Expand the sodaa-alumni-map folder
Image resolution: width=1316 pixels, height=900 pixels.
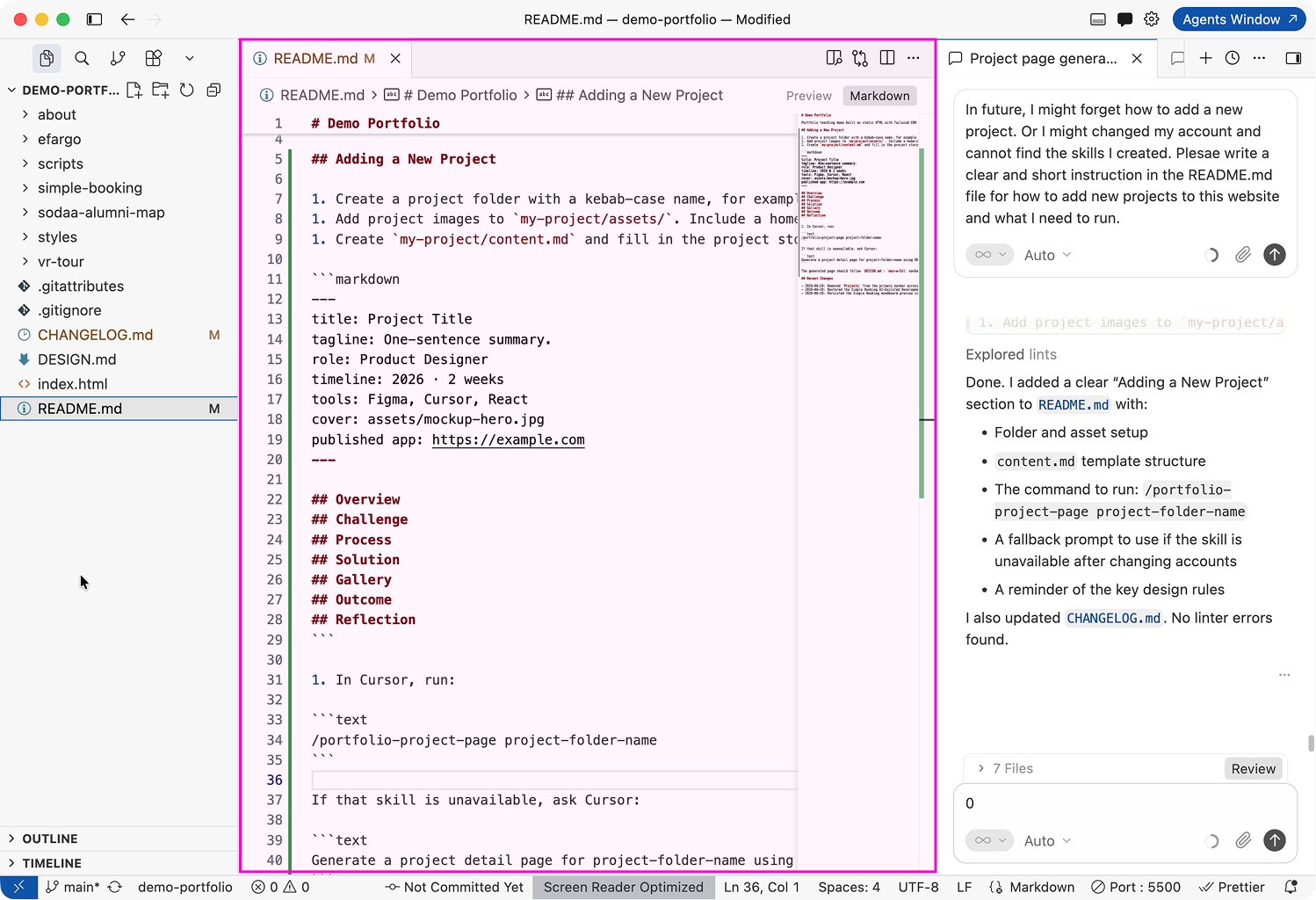(x=119, y=213)
